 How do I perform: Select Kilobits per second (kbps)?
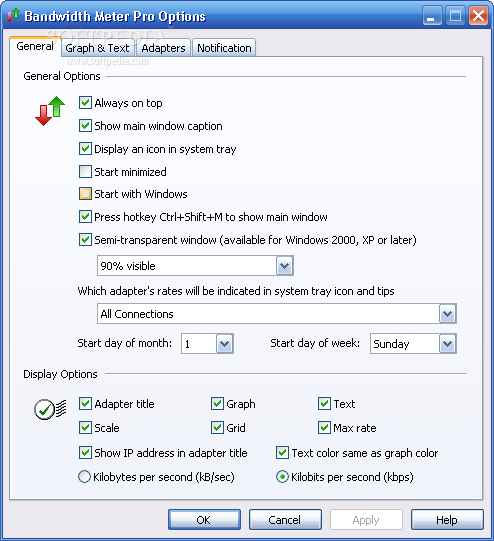pyautogui.click(x=282, y=477)
